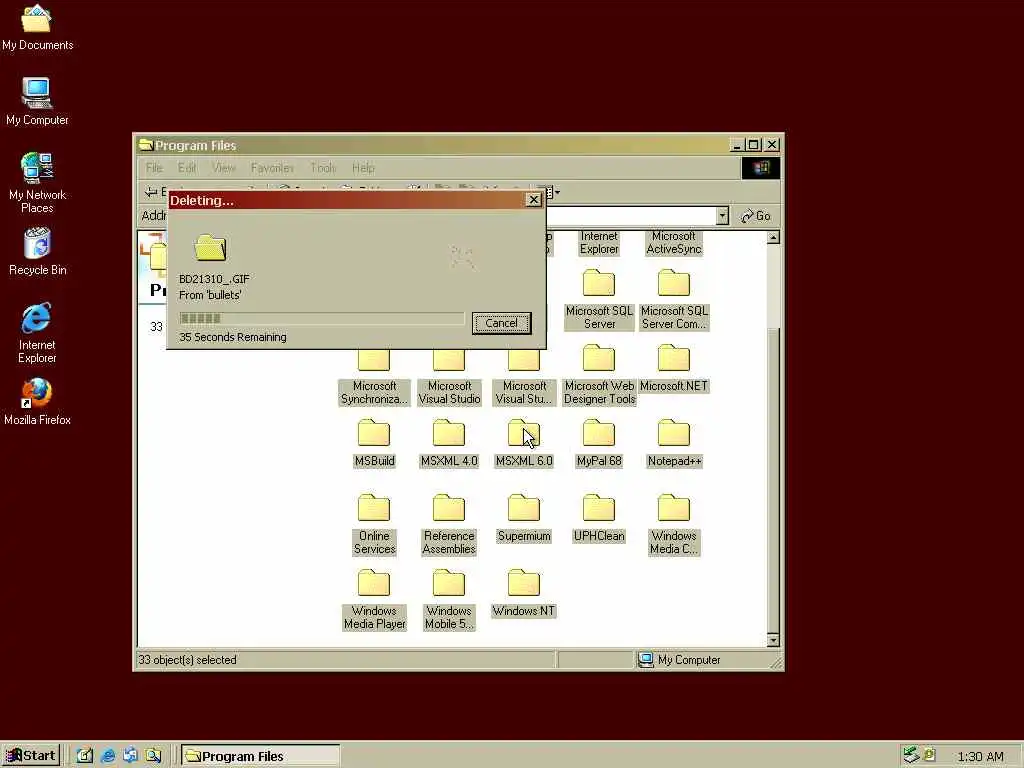Select the Microsoft SQL Server folder
The image size is (1024, 768).
click(599, 300)
